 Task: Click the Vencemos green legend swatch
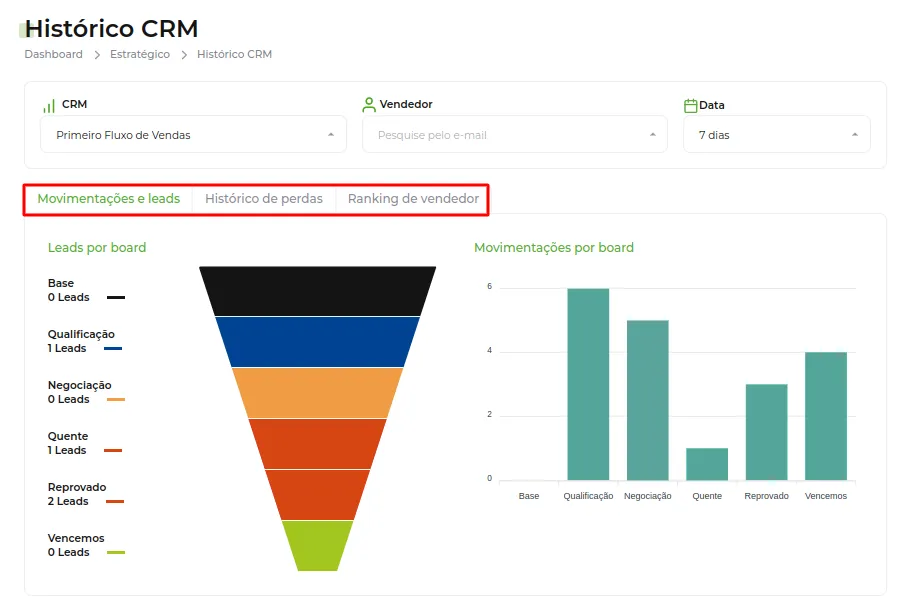[116, 552]
